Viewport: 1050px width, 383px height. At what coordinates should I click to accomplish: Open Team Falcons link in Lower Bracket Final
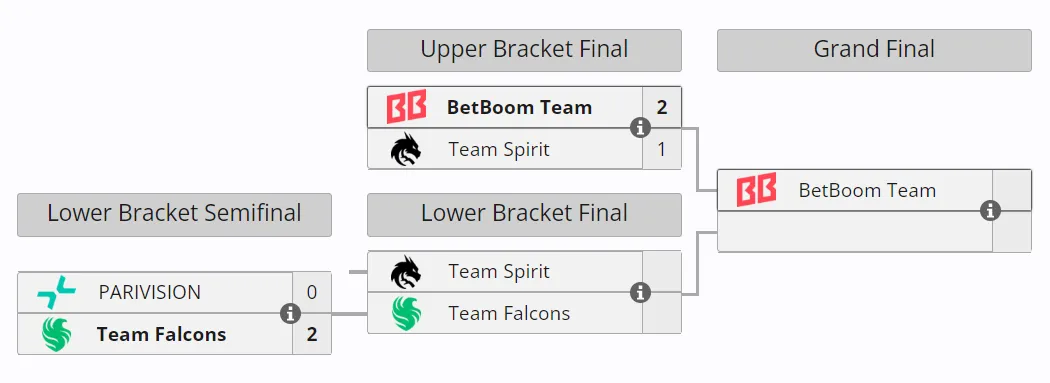click(509, 313)
